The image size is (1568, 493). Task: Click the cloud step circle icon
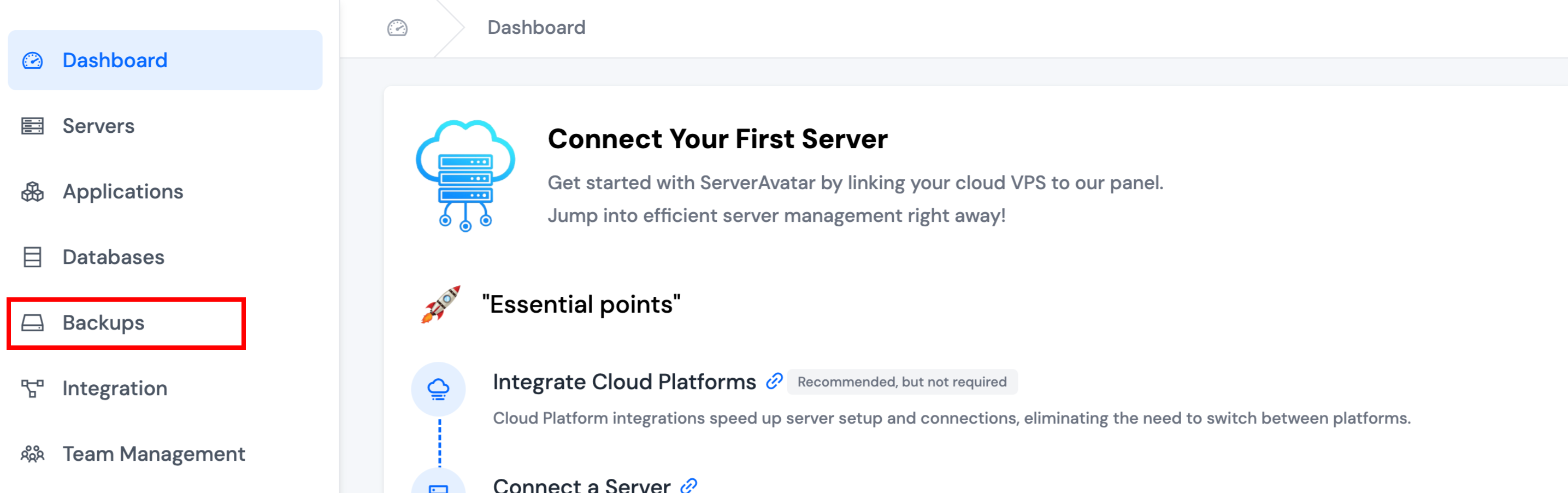coord(438,389)
